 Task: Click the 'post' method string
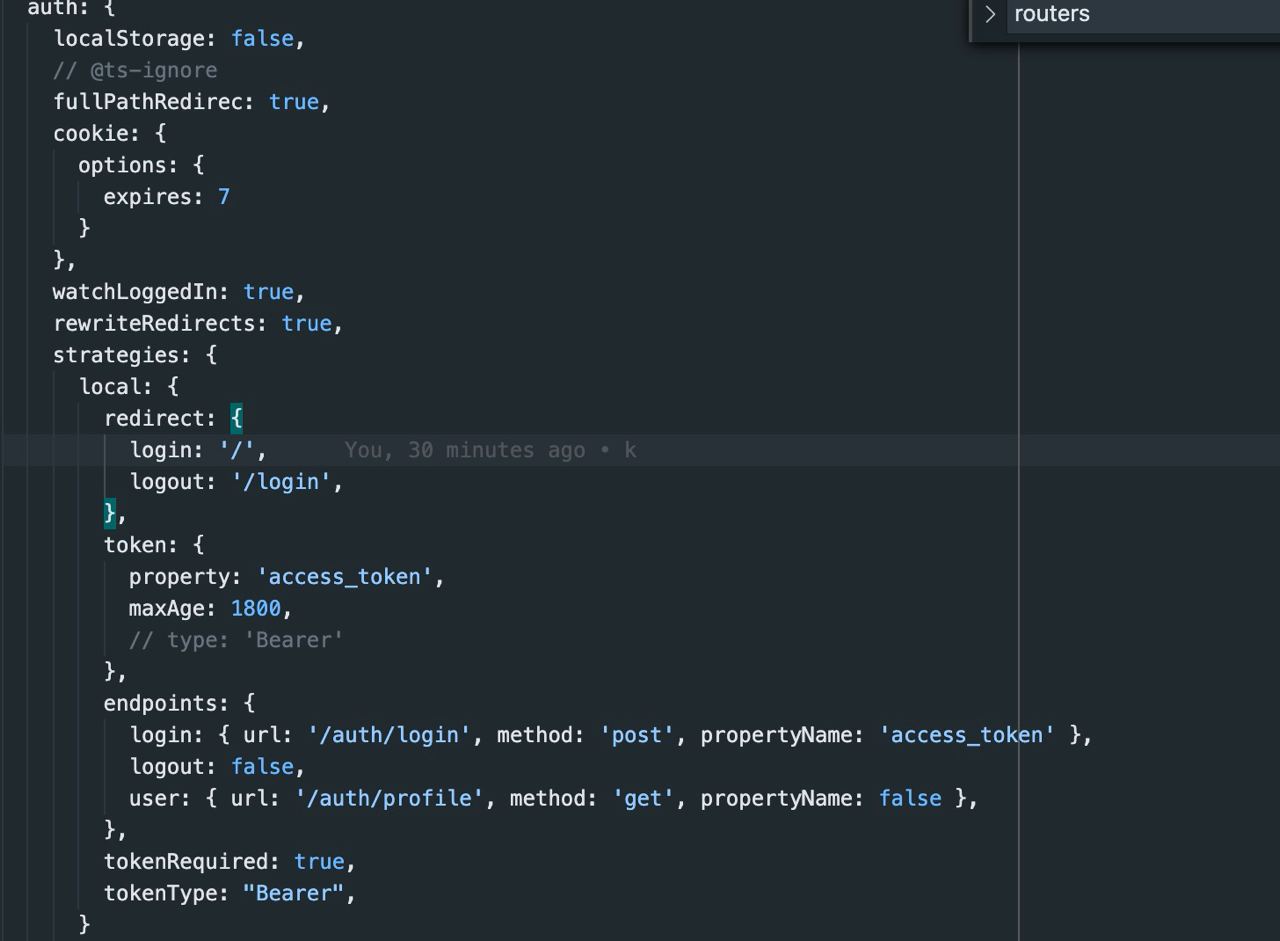(x=637, y=735)
